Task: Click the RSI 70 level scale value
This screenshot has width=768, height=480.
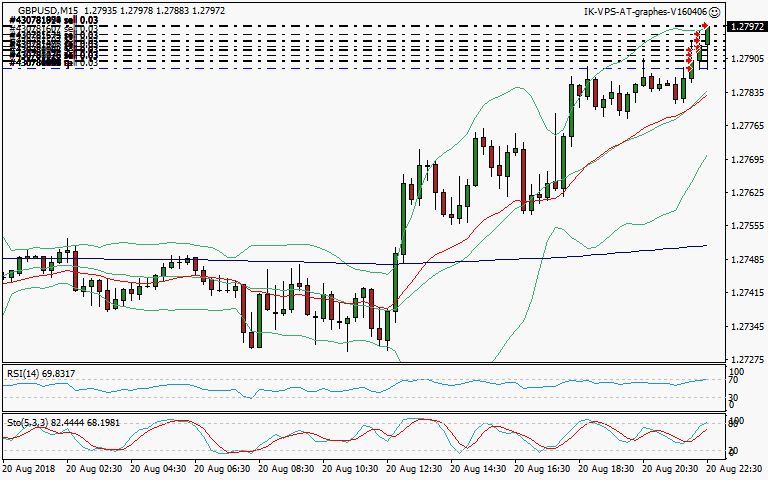Action: click(733, 381)
